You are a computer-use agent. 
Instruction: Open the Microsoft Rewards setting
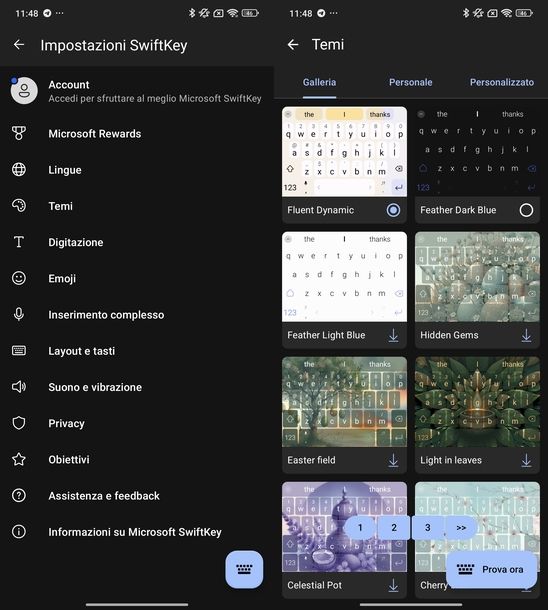point(137,133)
